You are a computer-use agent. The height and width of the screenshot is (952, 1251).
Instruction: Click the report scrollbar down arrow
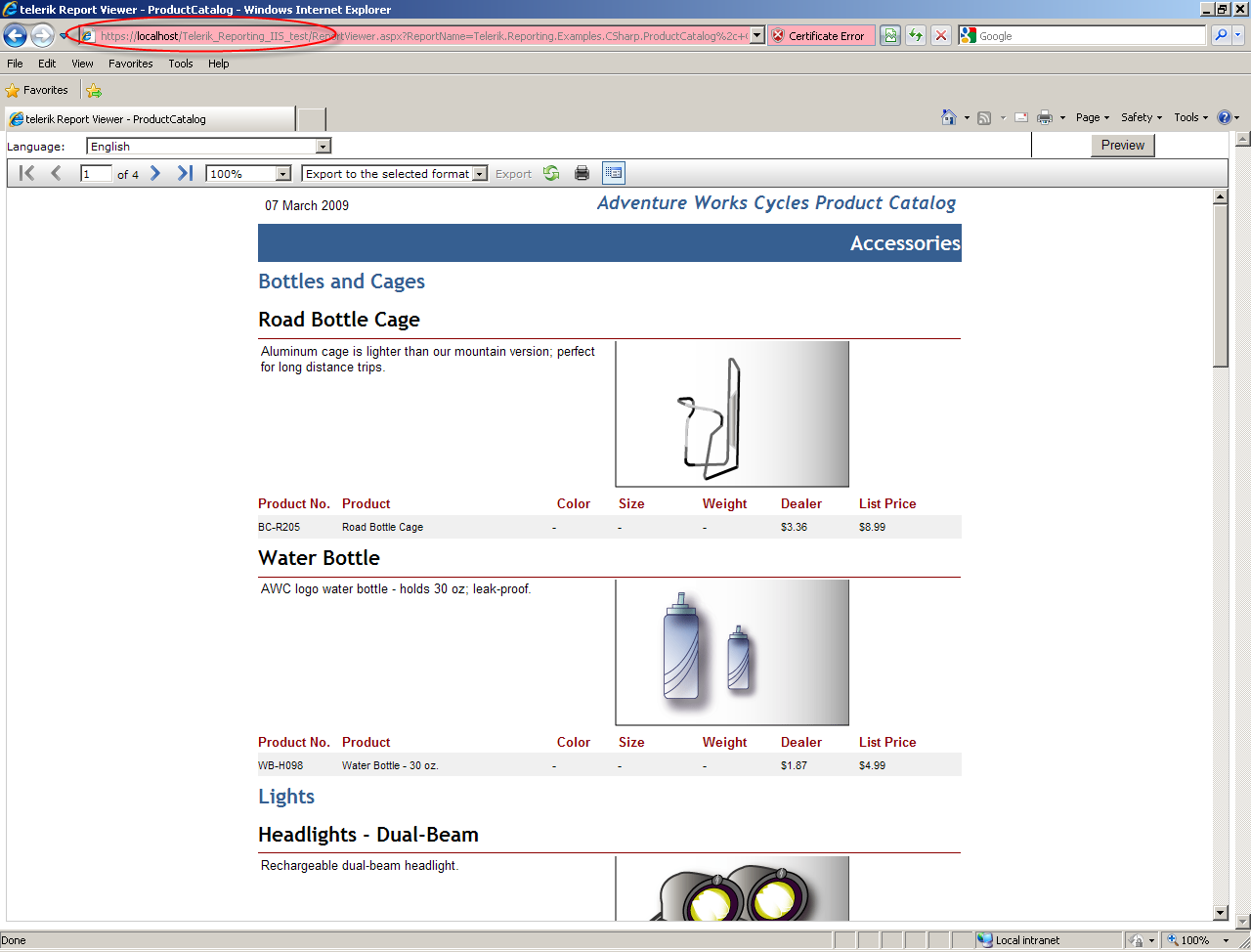(1220, 913)
